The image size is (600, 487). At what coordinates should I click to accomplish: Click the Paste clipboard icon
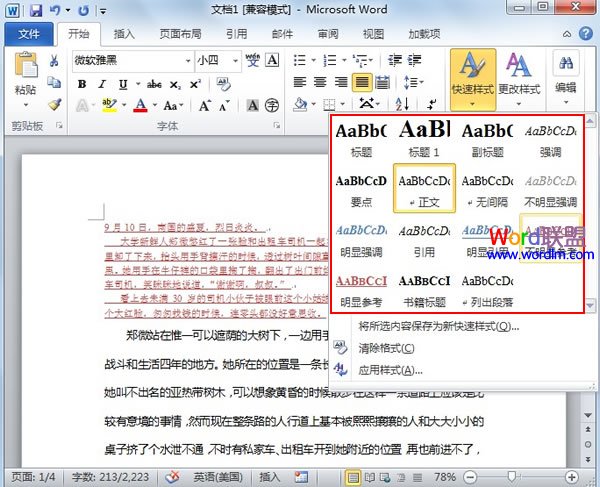26,65
